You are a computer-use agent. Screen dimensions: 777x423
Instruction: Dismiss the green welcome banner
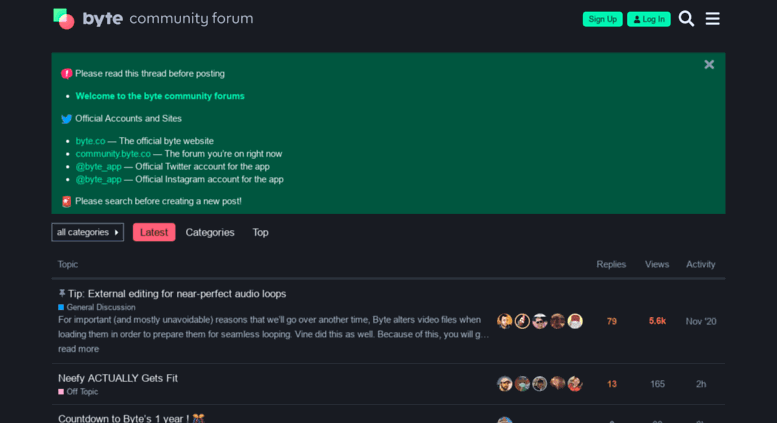click(x=709, y=64)
